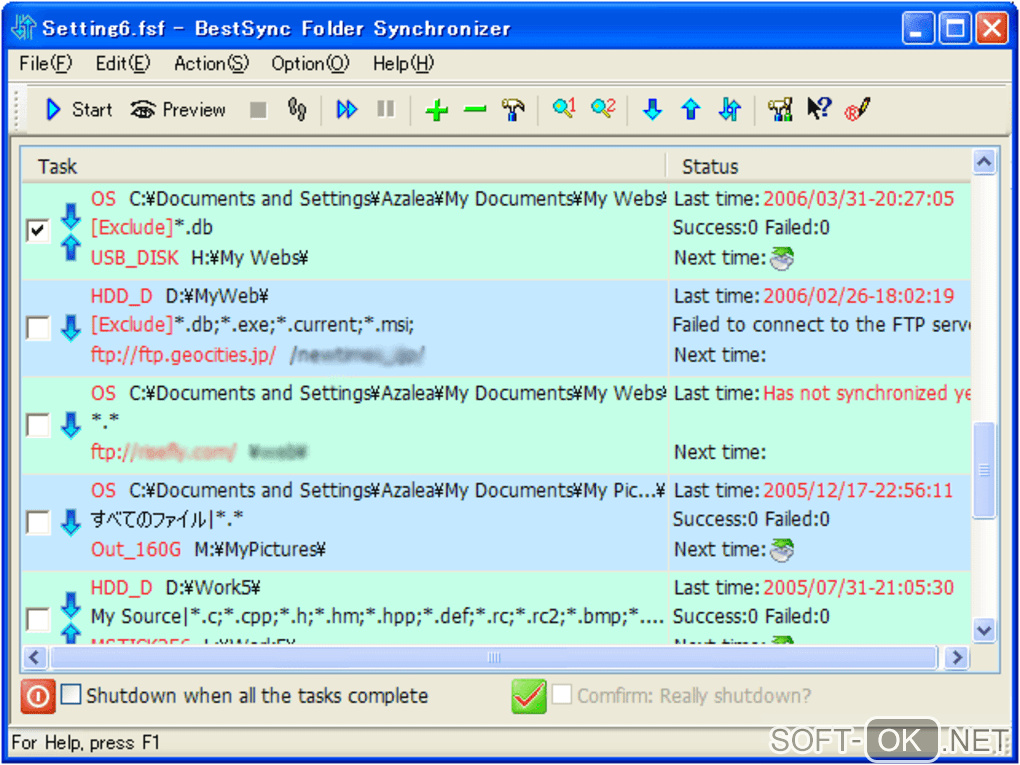Viewport: 1020px width, 765px height.
Task: Check the Out_160G MyPictures task checkbox
Action: 38,522
